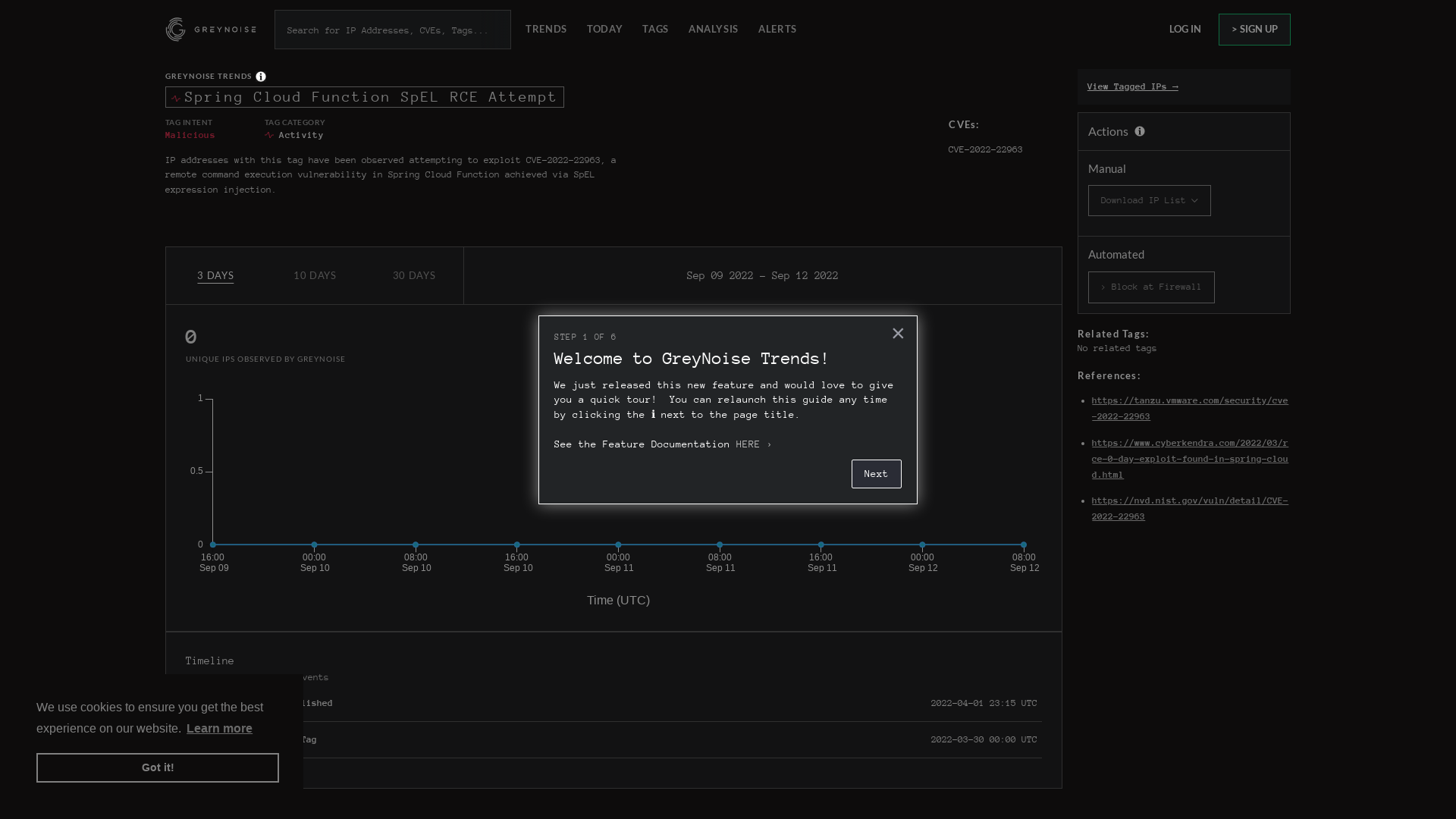Click the chart data point at 16:00 Sep 10
The image size is (1456, 819).
point(517,544)
